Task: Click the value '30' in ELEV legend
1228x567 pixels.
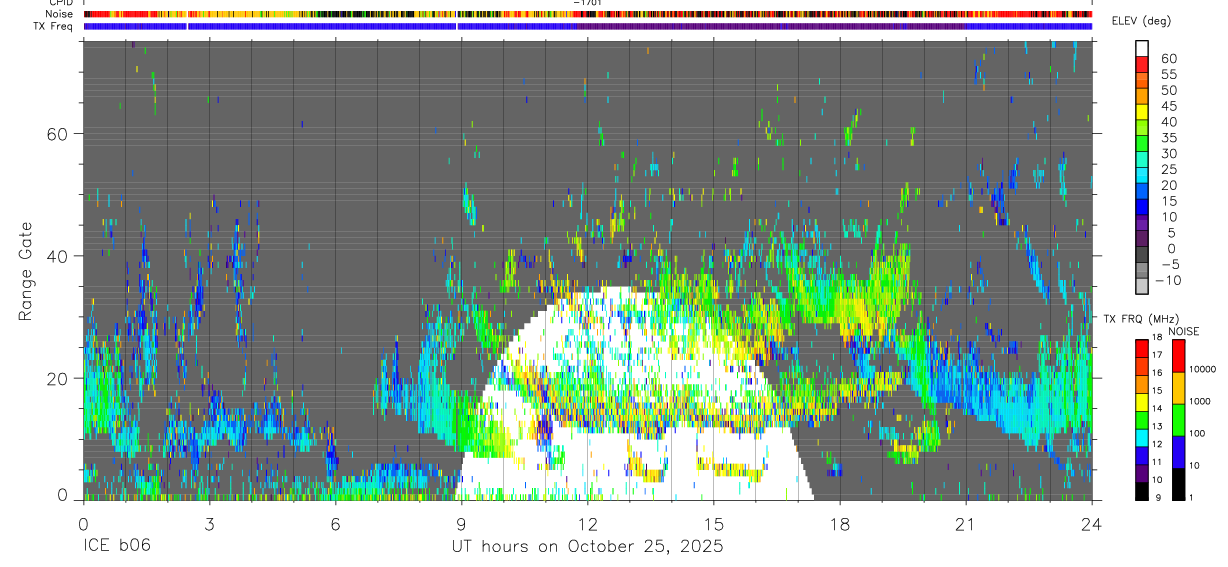Action: coord(1167,154)
